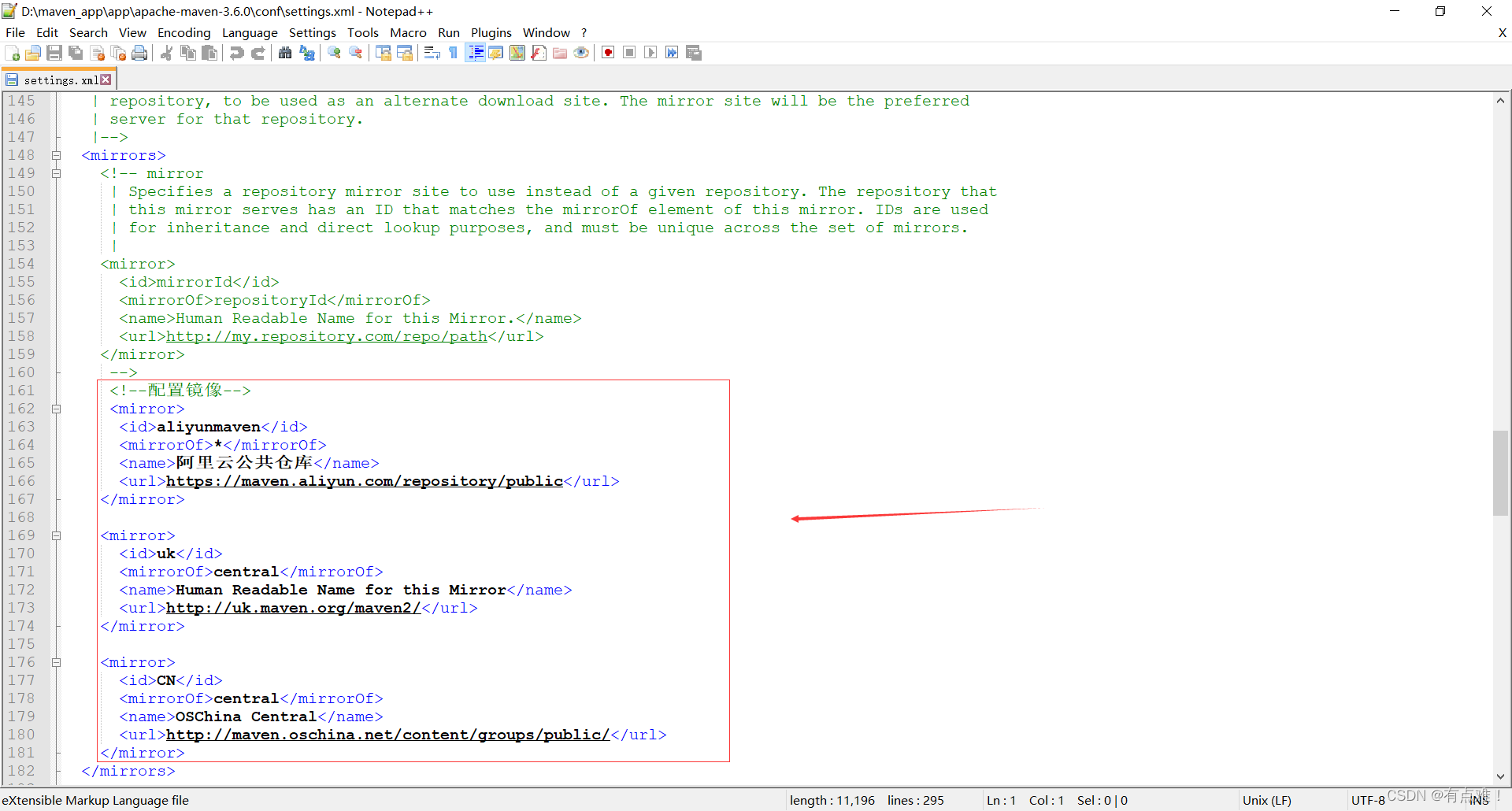Click the vertical scrollbar thumb
Screen dimensions: 1512x811
click(1500, 472)
